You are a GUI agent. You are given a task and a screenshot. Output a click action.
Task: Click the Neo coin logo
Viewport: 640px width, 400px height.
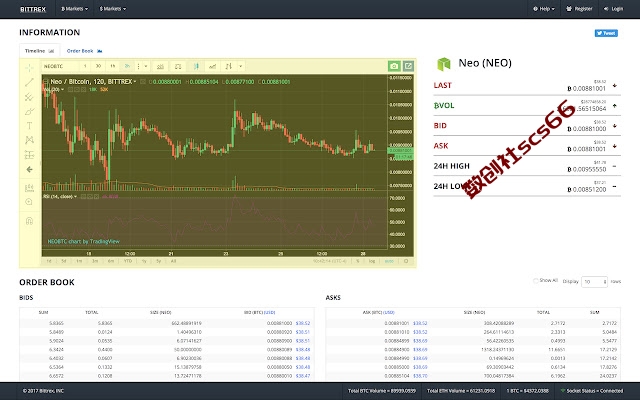tap(444, 64)
